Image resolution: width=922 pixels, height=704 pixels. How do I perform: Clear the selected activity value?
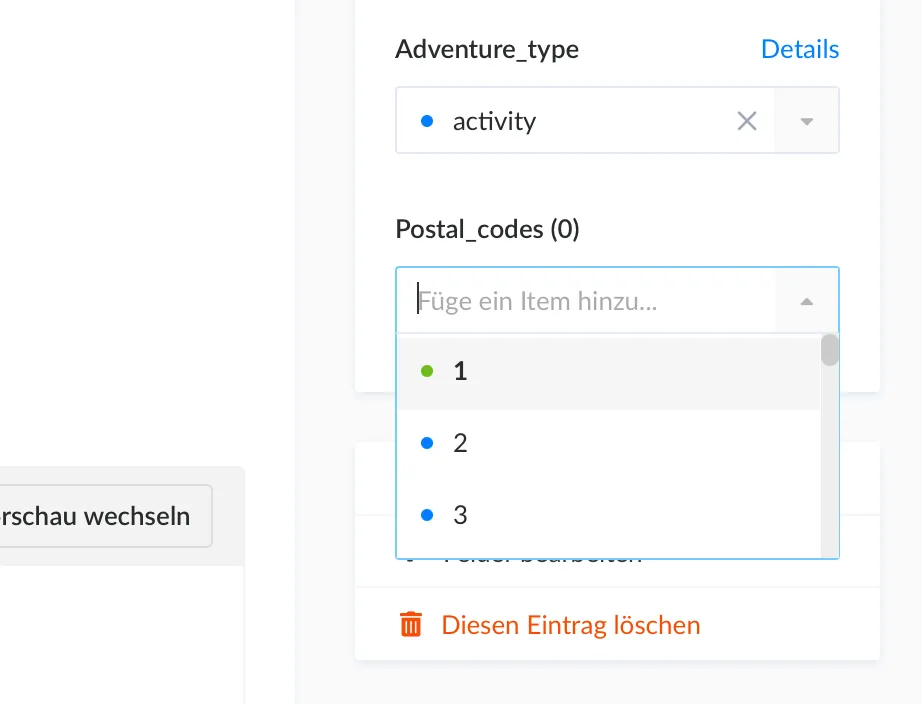pyautogui.click(x=747, y=121)
